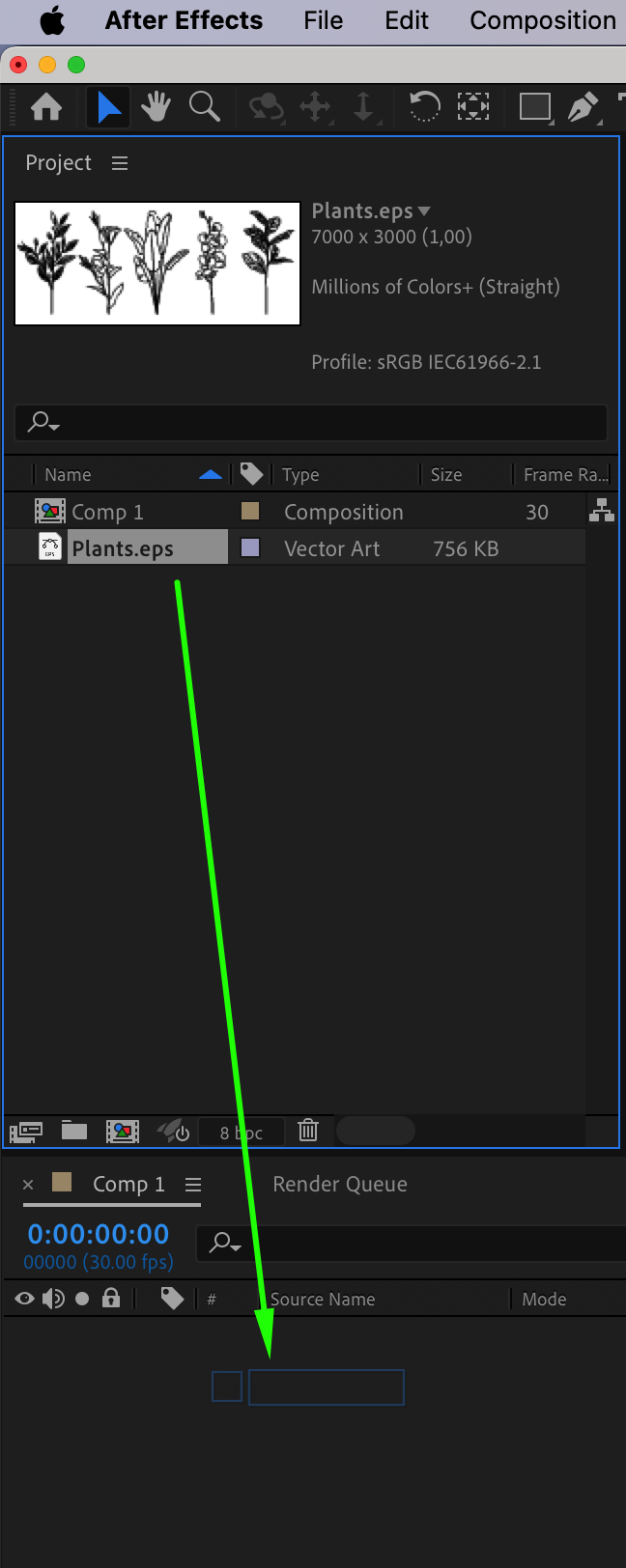The height and width of the screenshot is (1568, 626).
Task: Select the Pen tool
Action: tap(582, 106)
